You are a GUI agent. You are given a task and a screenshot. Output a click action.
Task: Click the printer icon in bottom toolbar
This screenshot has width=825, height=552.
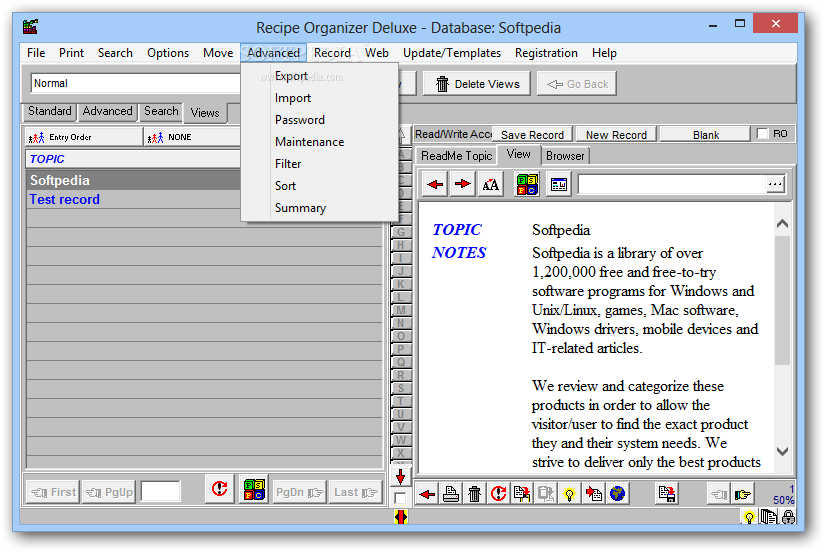coord(451,494)
